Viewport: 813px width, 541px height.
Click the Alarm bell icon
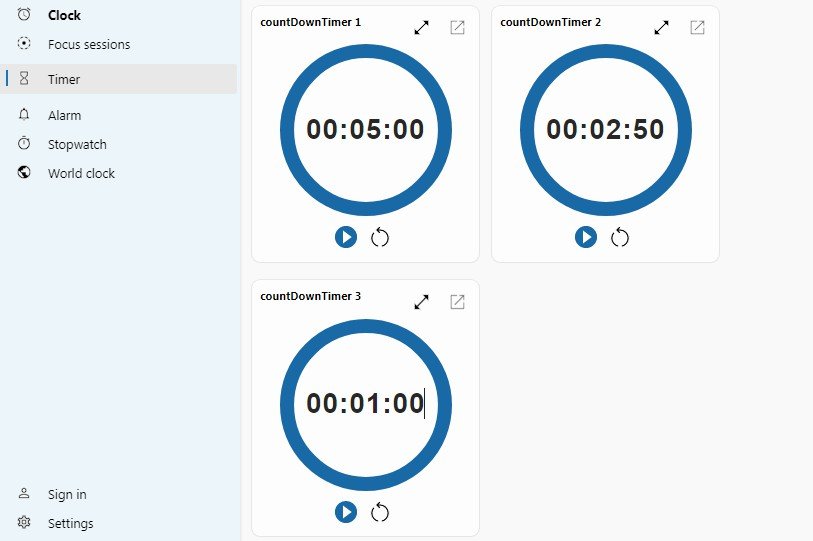[24, 114]
